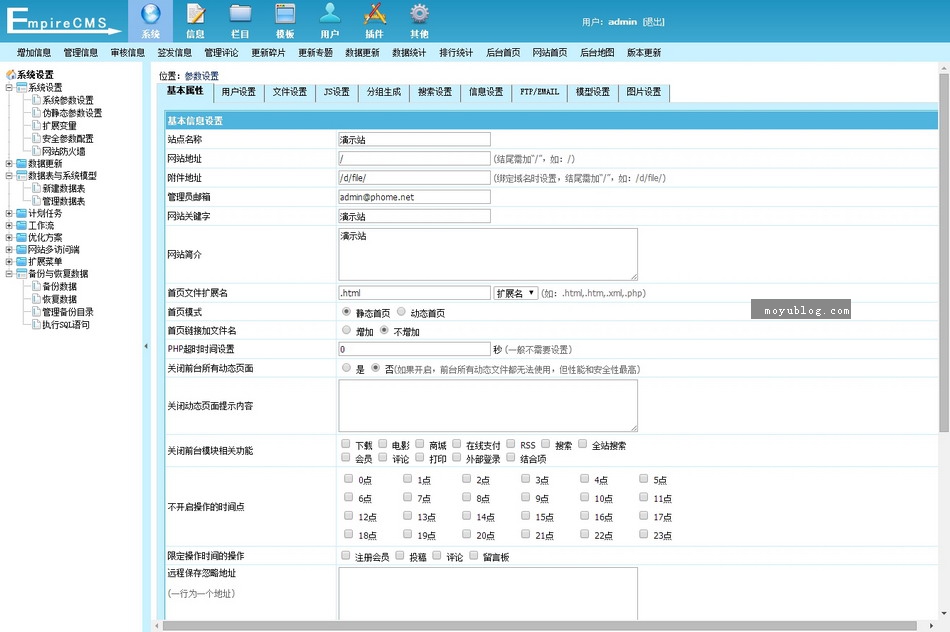Viewport: 950px width, 632px height.
Task: Click the page icon for 管理备份目录
Action: (36, 311)
